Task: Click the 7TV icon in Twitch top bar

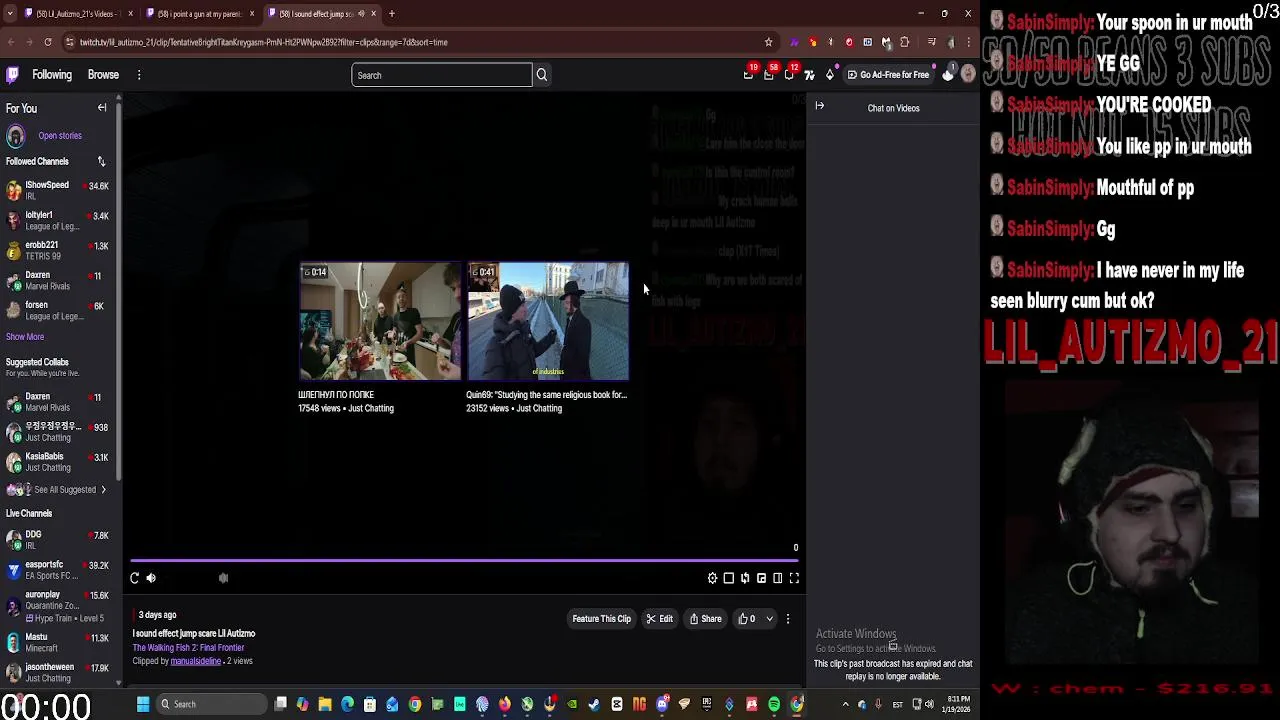Action: pyautogui.click(x=809, y=75)
